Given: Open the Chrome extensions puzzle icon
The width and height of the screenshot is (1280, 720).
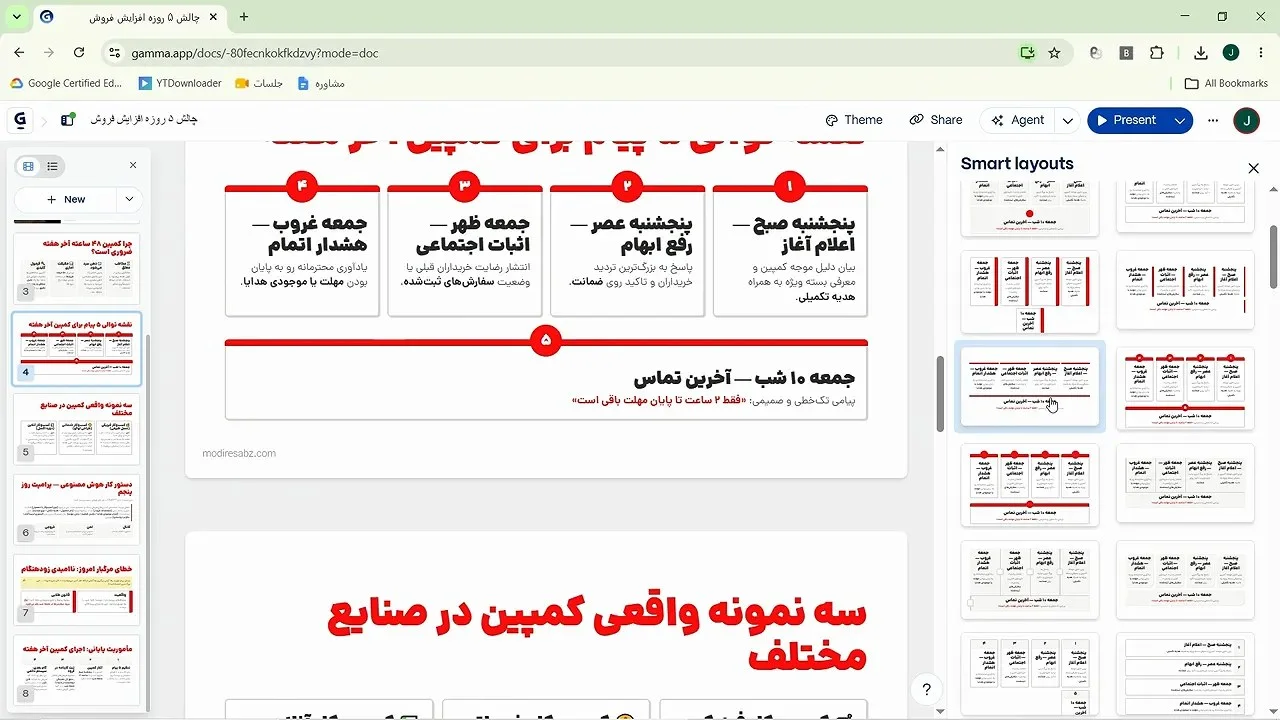Looking at the screenshot, I should click(x=1157, y=53).
